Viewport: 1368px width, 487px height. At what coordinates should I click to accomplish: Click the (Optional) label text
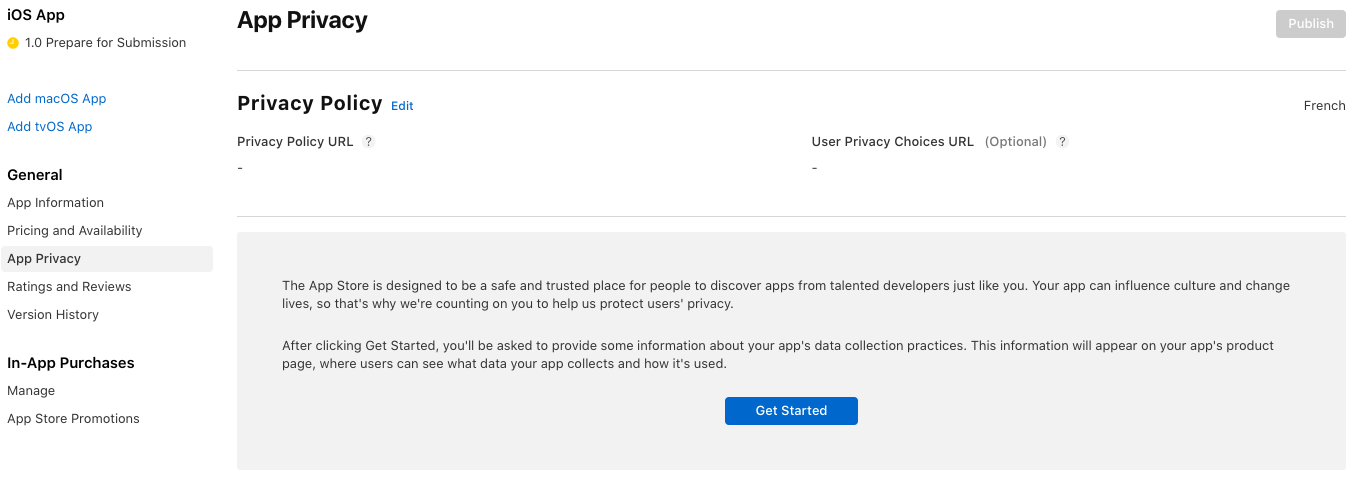1015,142
